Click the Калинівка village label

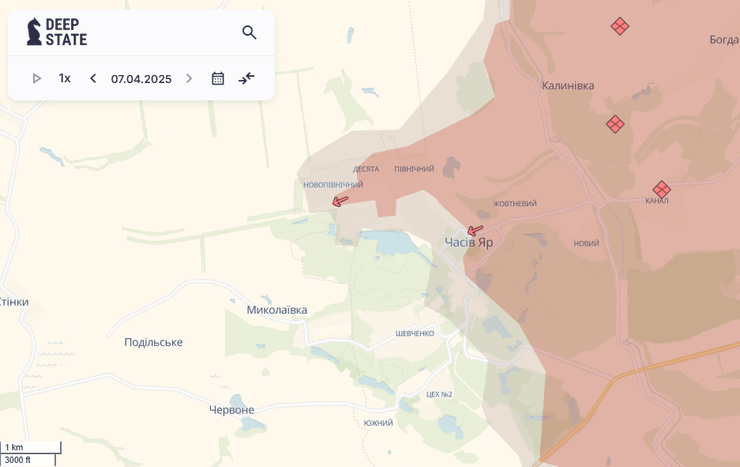[568, 86]
